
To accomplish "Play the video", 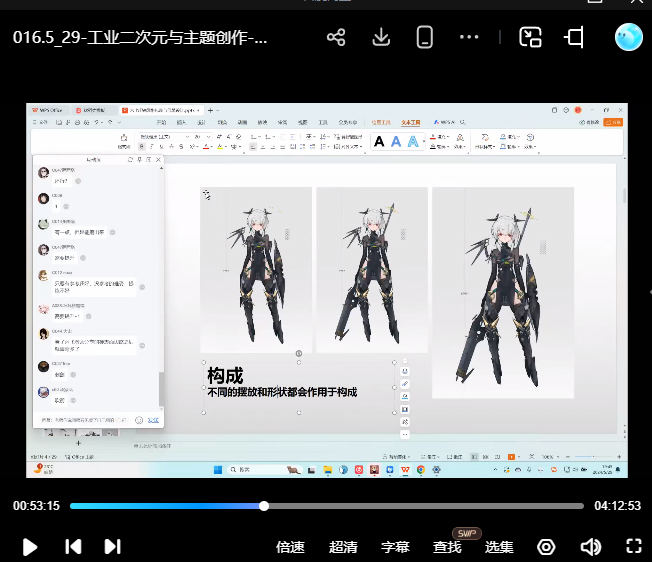I will [x=30, y=547].
